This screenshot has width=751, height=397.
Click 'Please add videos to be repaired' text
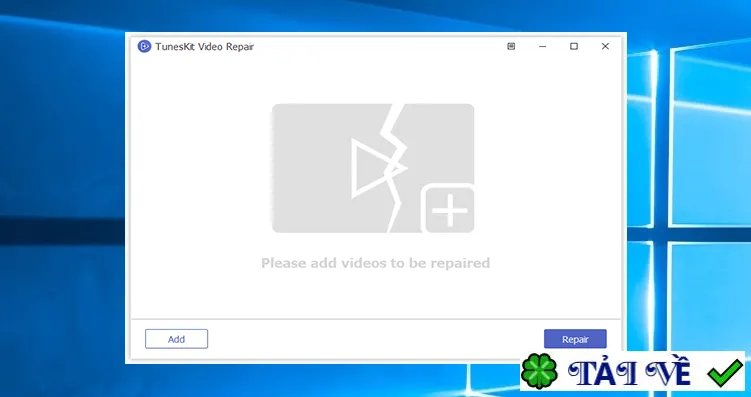click(x=376, y=263)
